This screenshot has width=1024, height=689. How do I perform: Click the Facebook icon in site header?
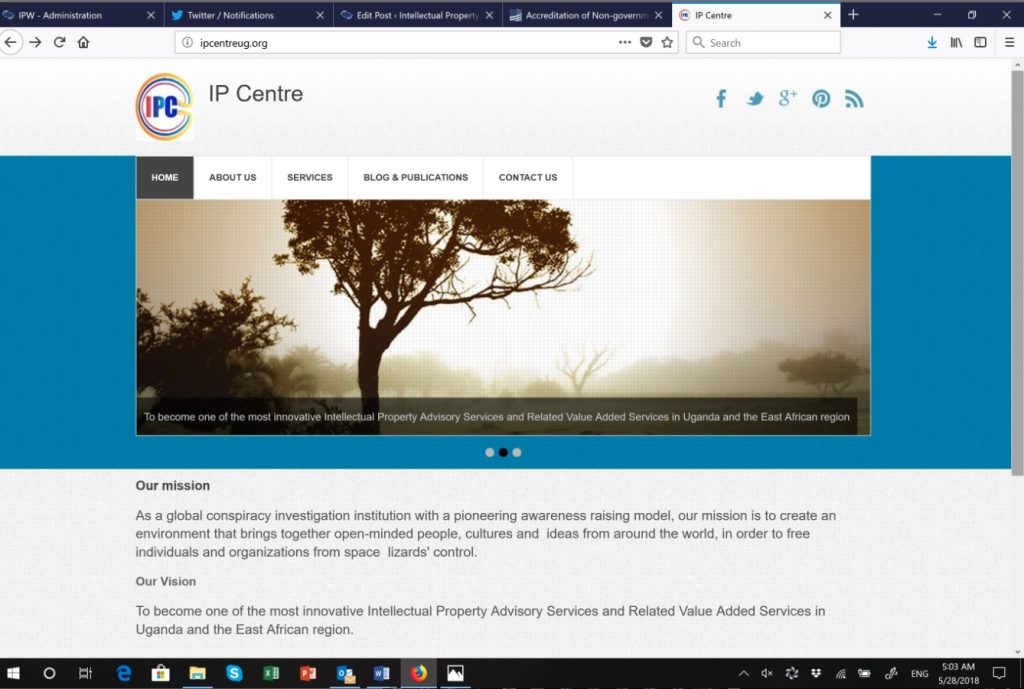[721, 98]
